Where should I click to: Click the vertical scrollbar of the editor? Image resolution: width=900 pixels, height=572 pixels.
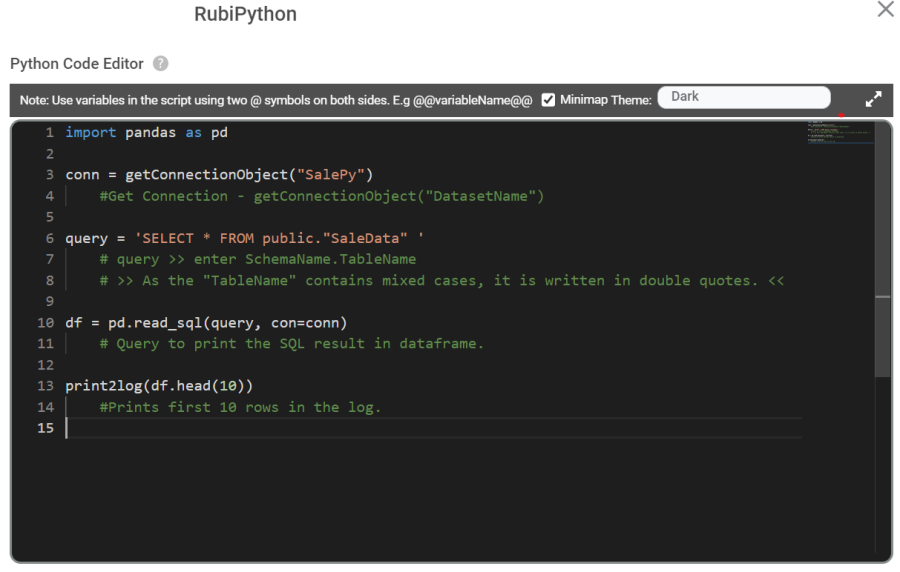pos(882,335)
